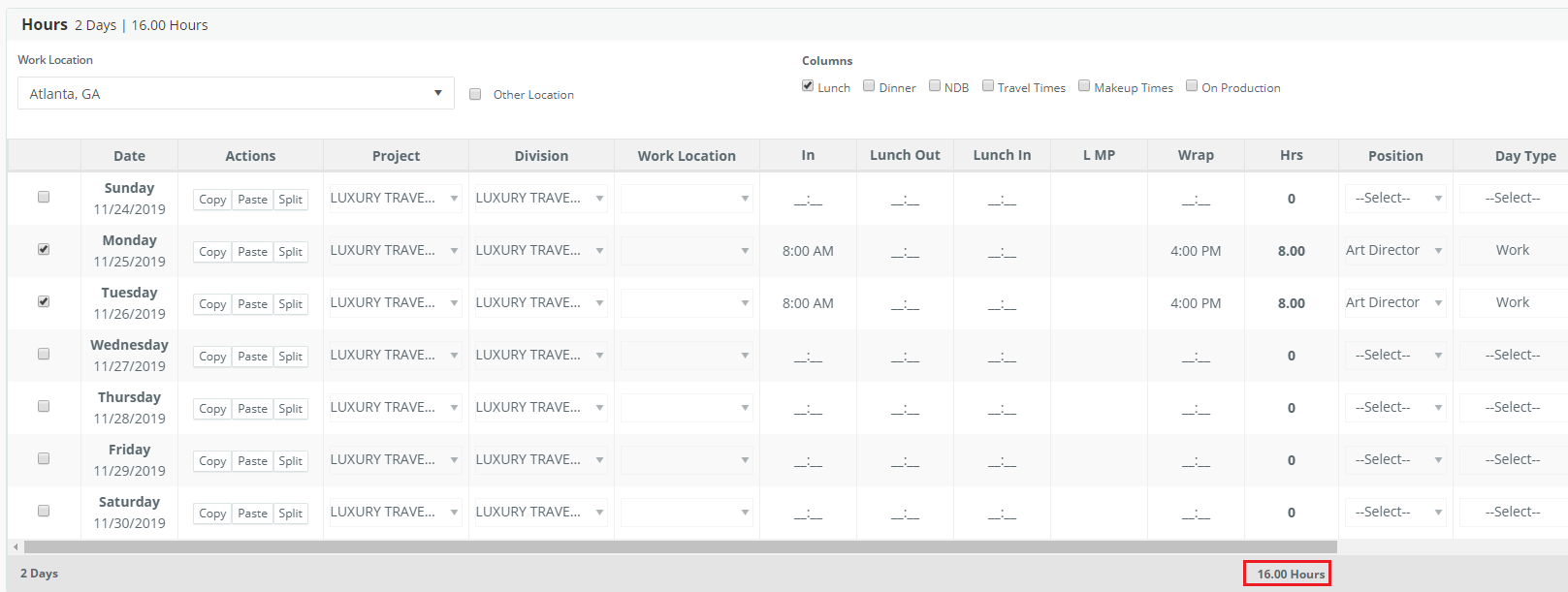Expand Work Location dropdown in Friday row

point(687,460)
